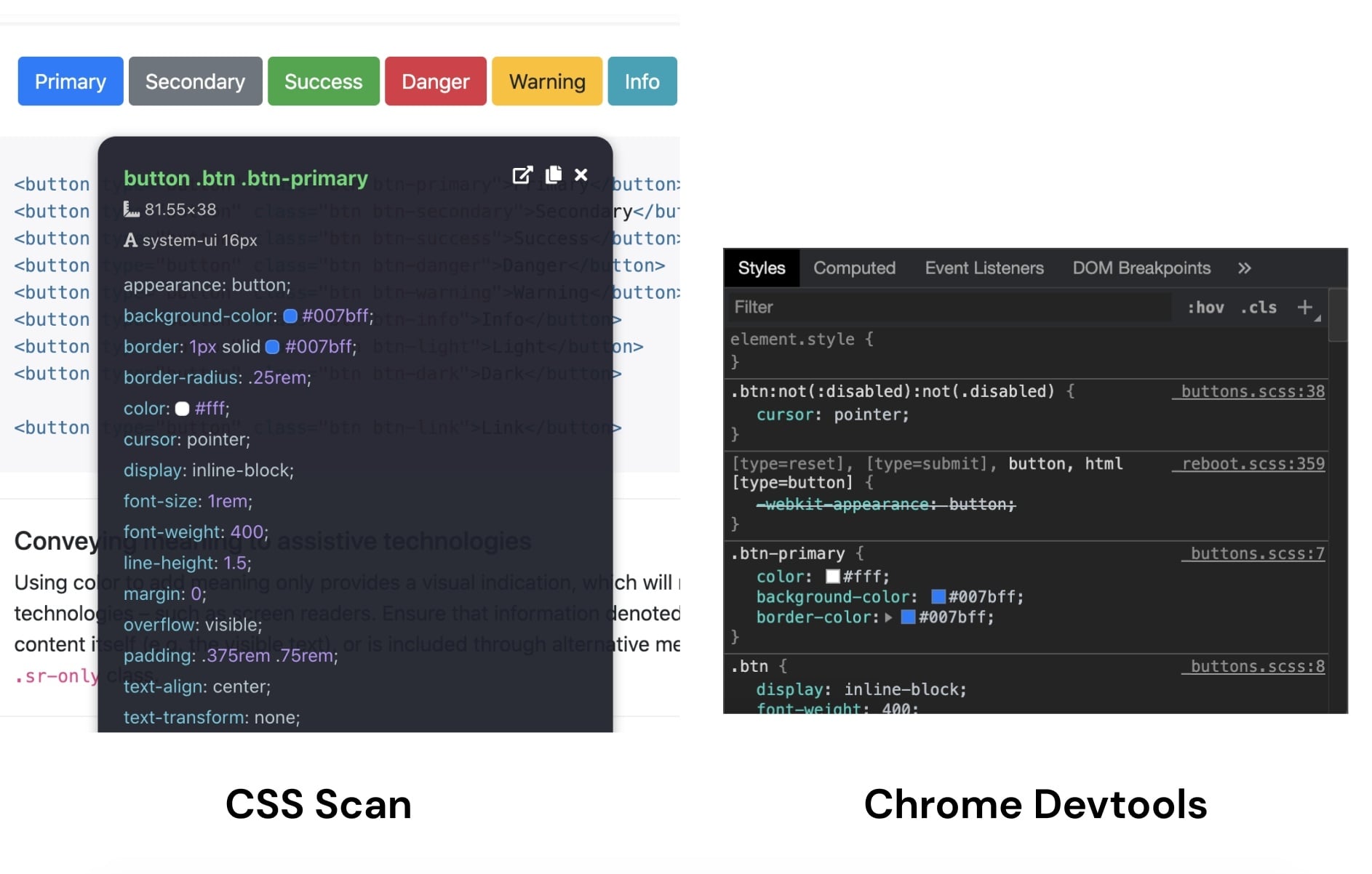Click the green Success button
Viewport: 1372px width, 874px height.
pyautogui.click(x=324, y=81)
